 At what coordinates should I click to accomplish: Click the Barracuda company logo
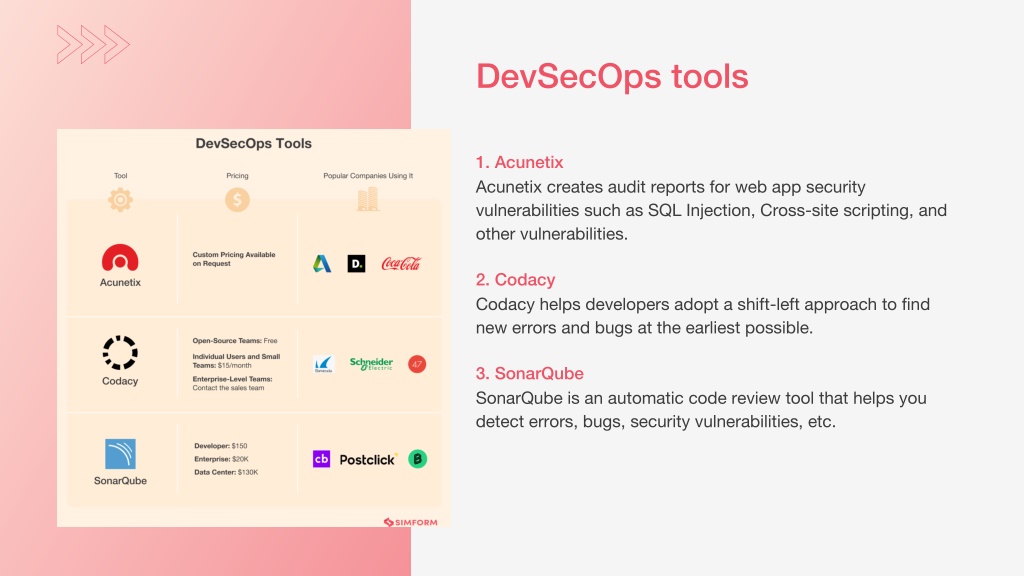click(x=323, y=364)
